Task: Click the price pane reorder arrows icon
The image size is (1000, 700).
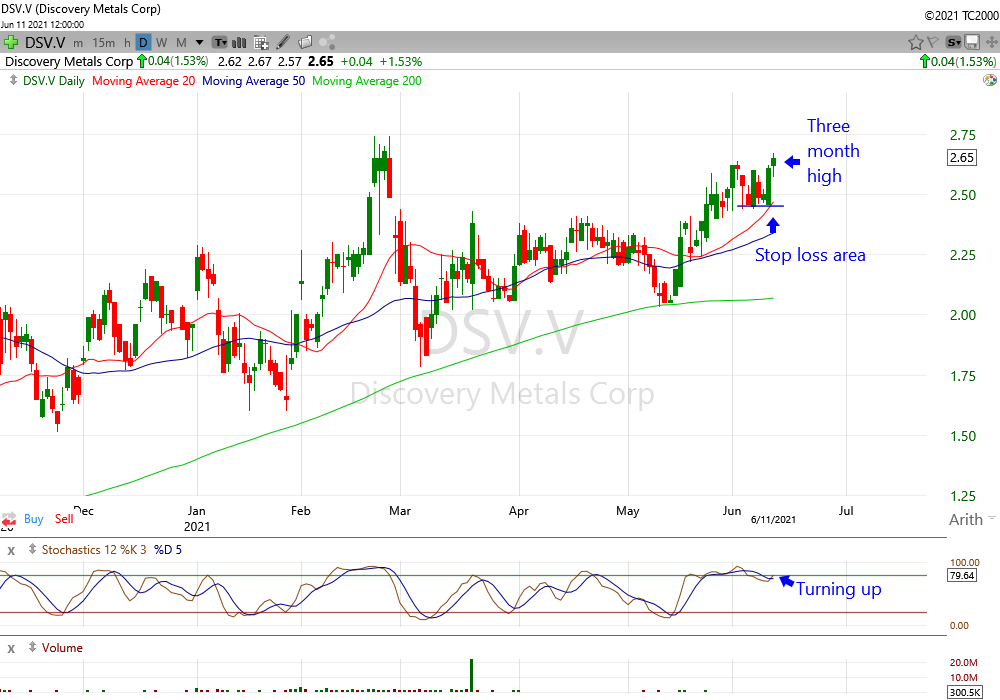Action: coord(13,80)
